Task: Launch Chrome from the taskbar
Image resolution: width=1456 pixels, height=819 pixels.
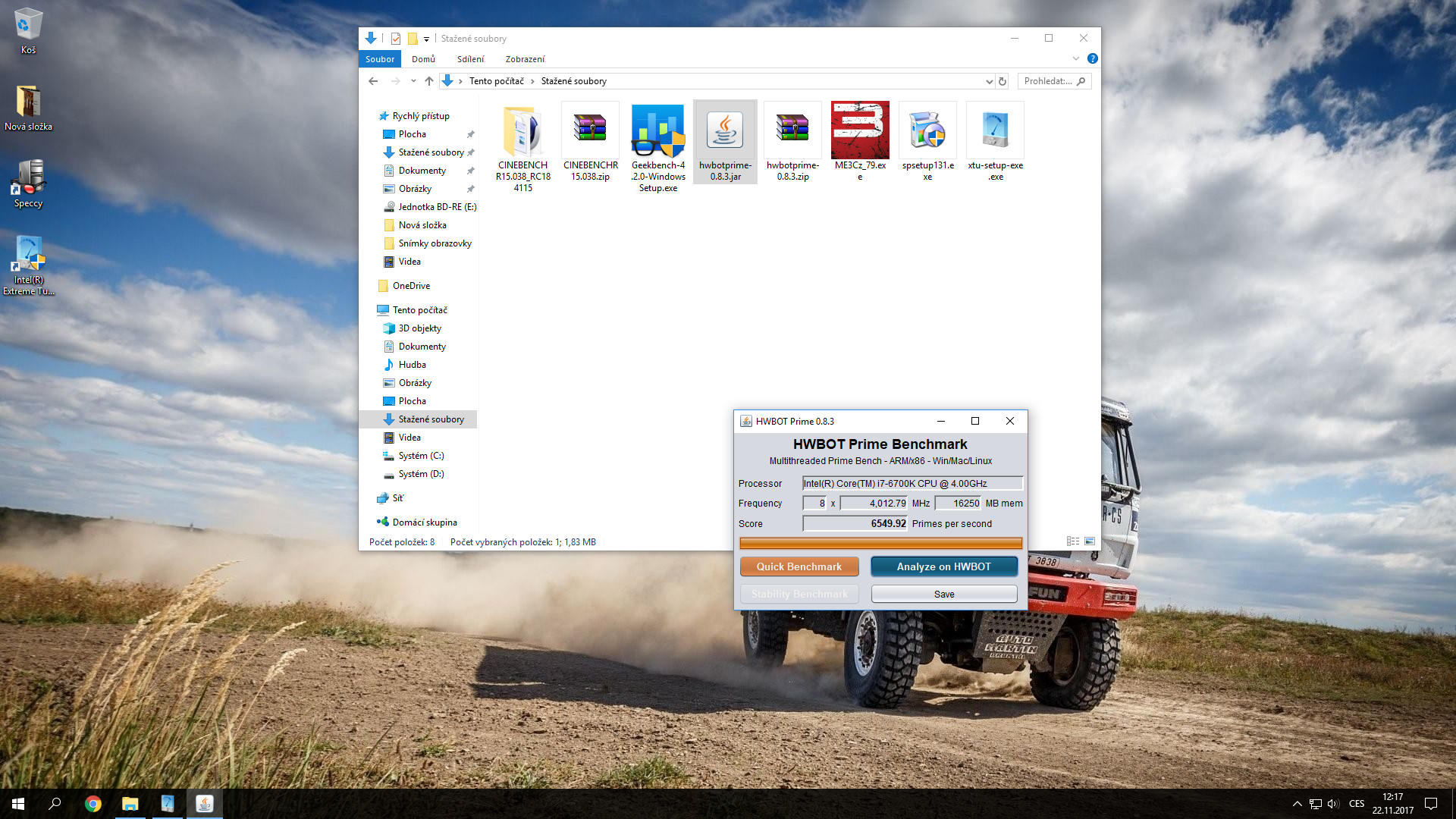Action: 93,804
